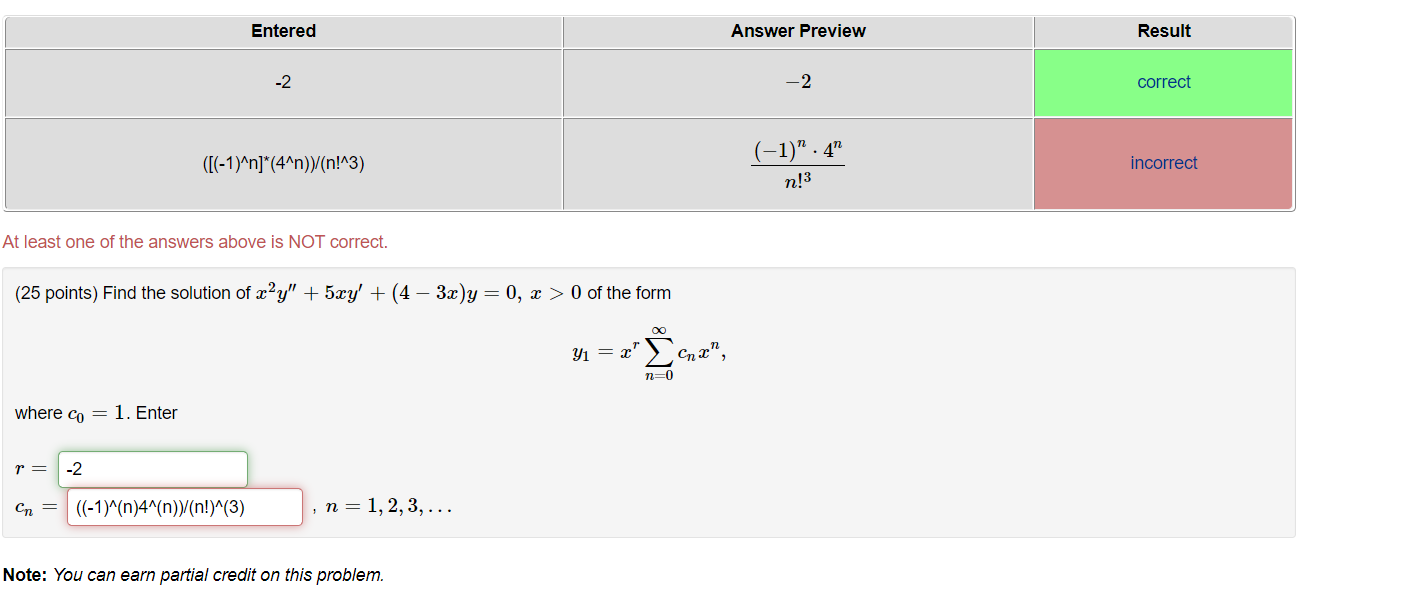
Task: Click the "Entered" column header
Action: [283, 31]
